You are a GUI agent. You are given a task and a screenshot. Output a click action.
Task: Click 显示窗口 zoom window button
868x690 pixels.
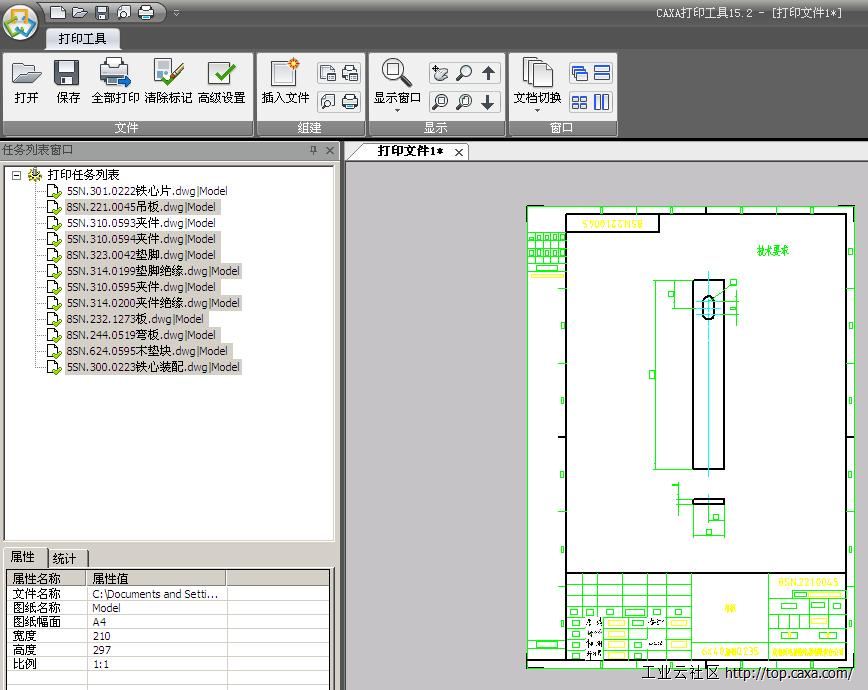[397, 81]
